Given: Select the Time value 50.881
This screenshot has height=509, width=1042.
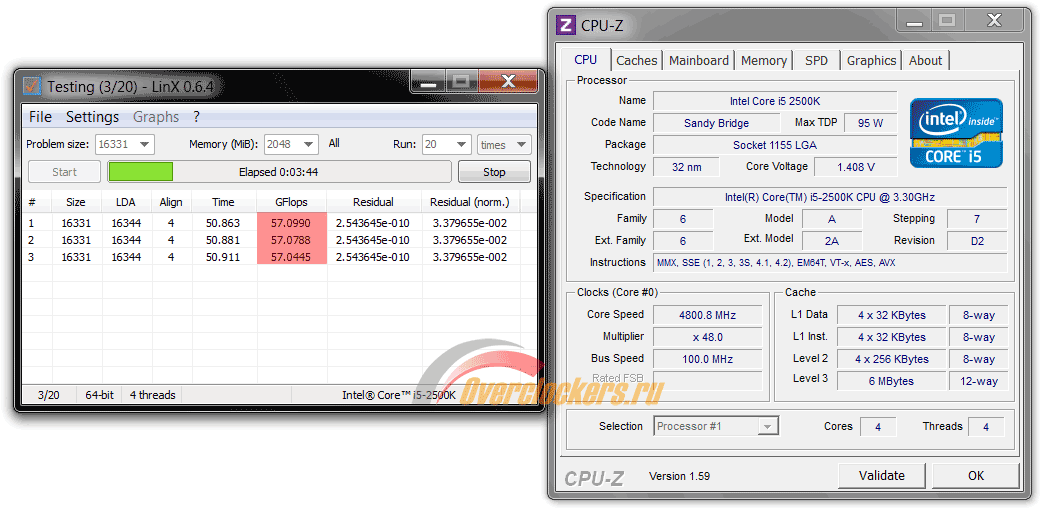Looking at the screenshot, I should 223,240.
